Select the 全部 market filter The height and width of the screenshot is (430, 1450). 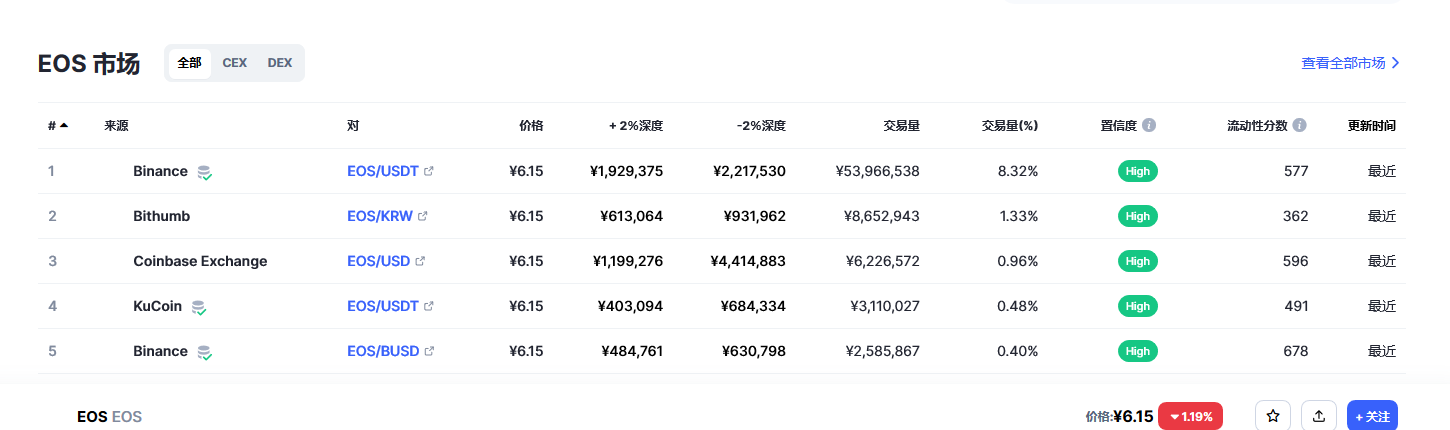[x=189, y=63]
